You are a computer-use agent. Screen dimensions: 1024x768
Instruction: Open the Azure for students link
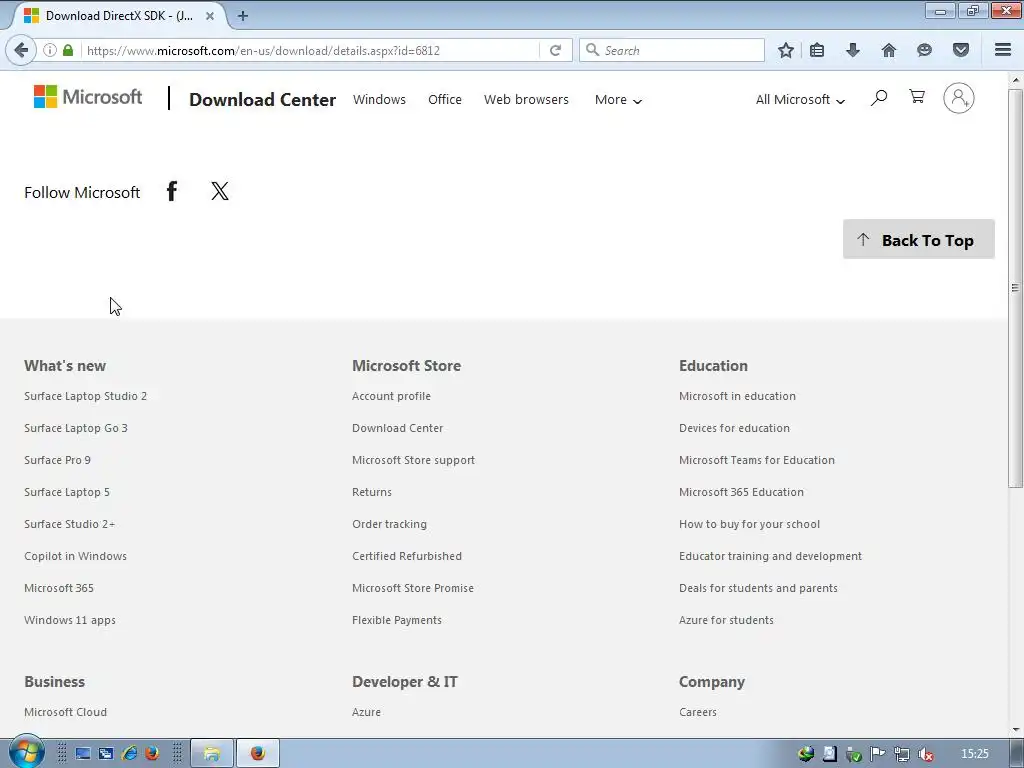point(726,620)
